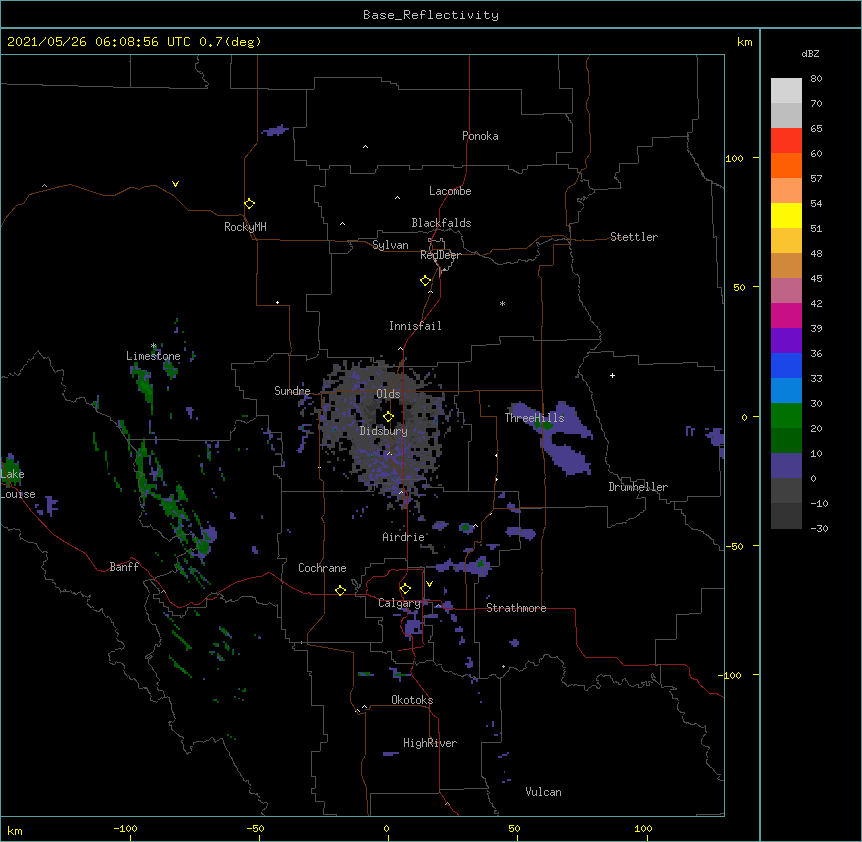Click the Okotoks town label
Viewport: 862px width, 842px height.
412,700
